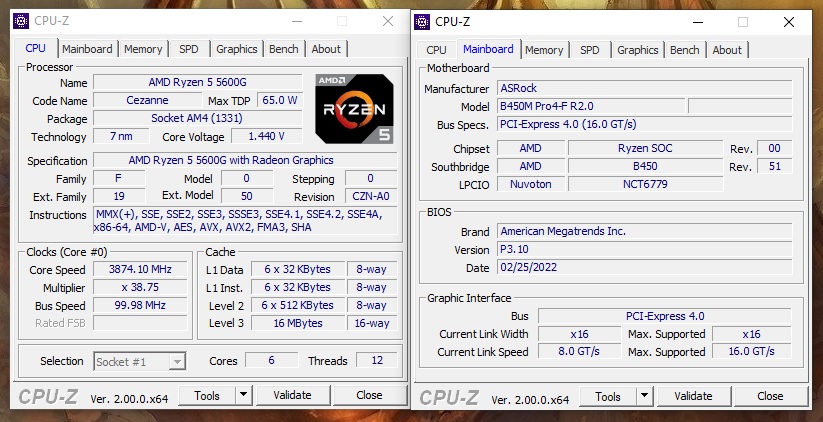Click CPU-Z app icon in left window title bar
The height and width of the screenshot is (422, 823).
click(20, 21)
